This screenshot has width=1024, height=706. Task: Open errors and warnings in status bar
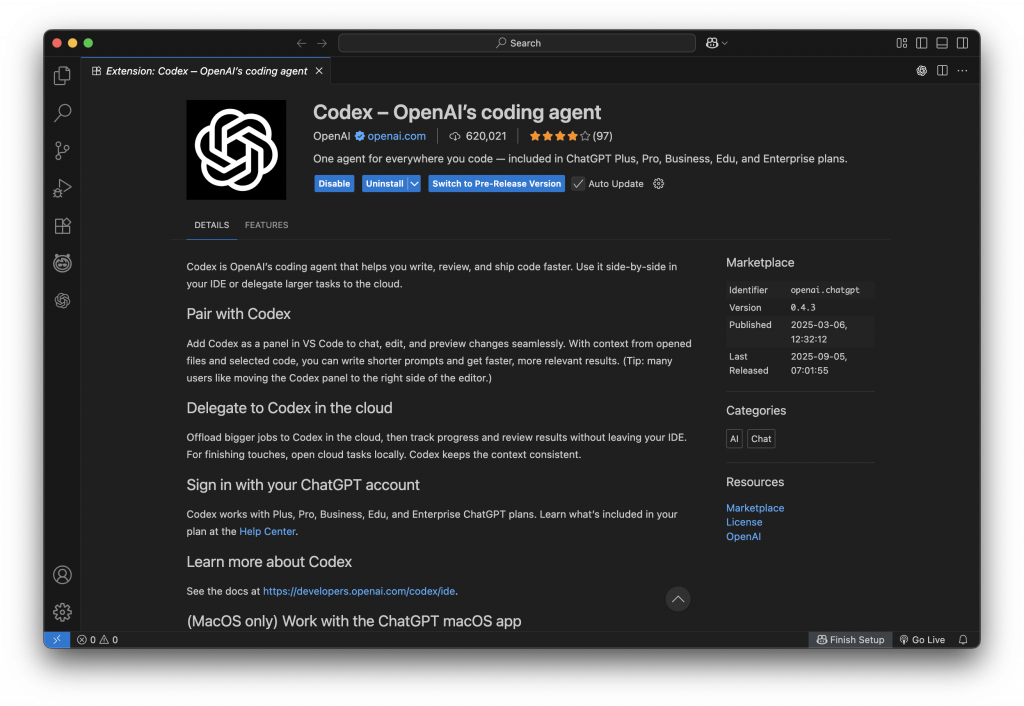[97, 639]
